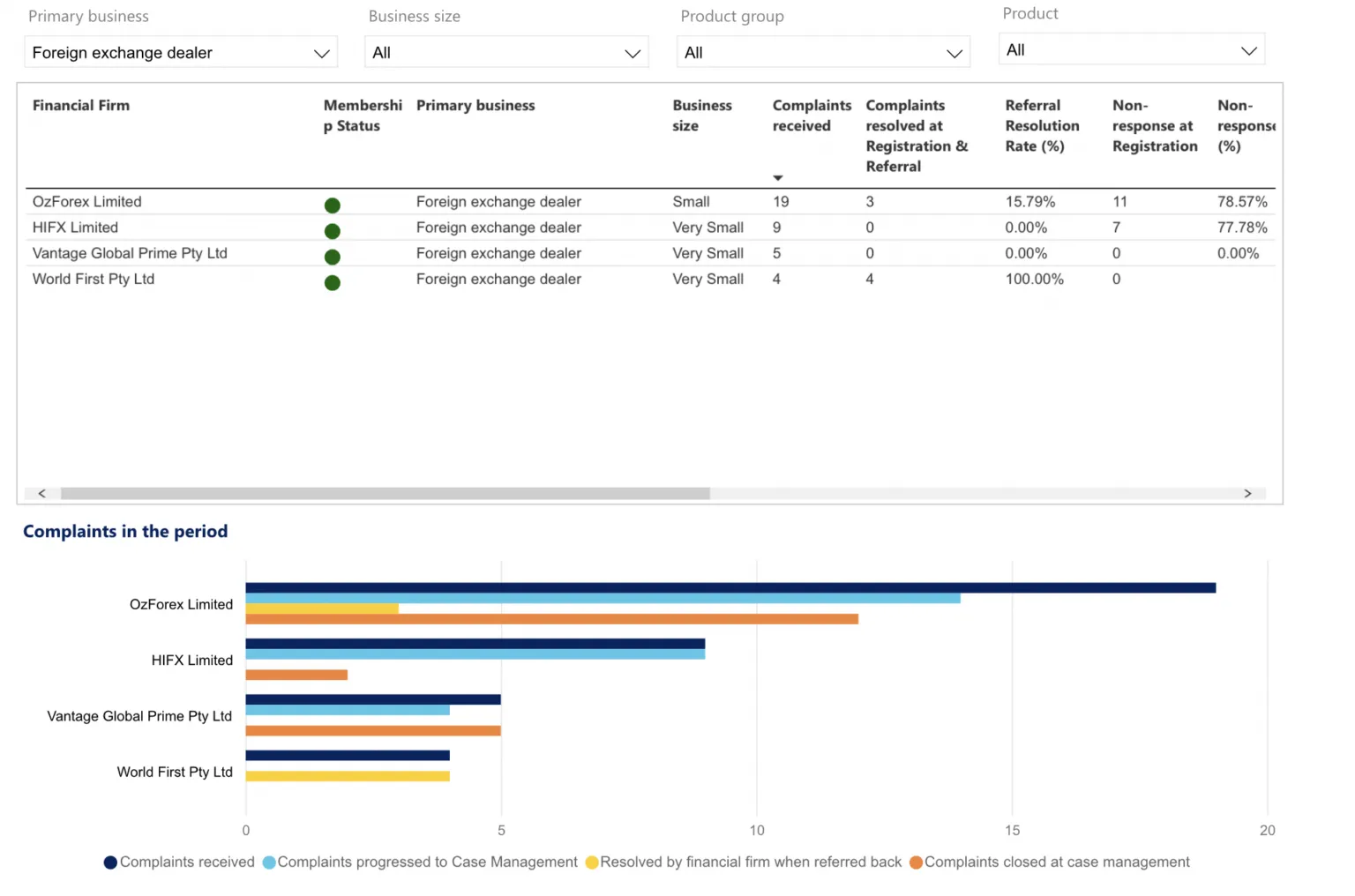Open the Primary business dropdown
The width and height of the screenshot is (1355, 896).
(181, 52)
